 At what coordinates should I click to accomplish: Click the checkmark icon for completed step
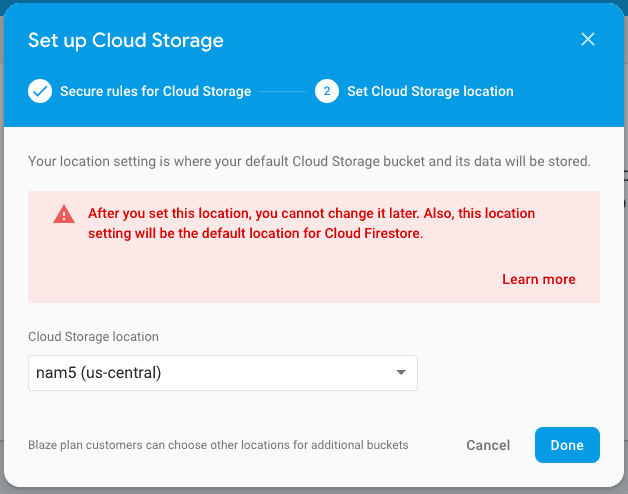point(40,91)
